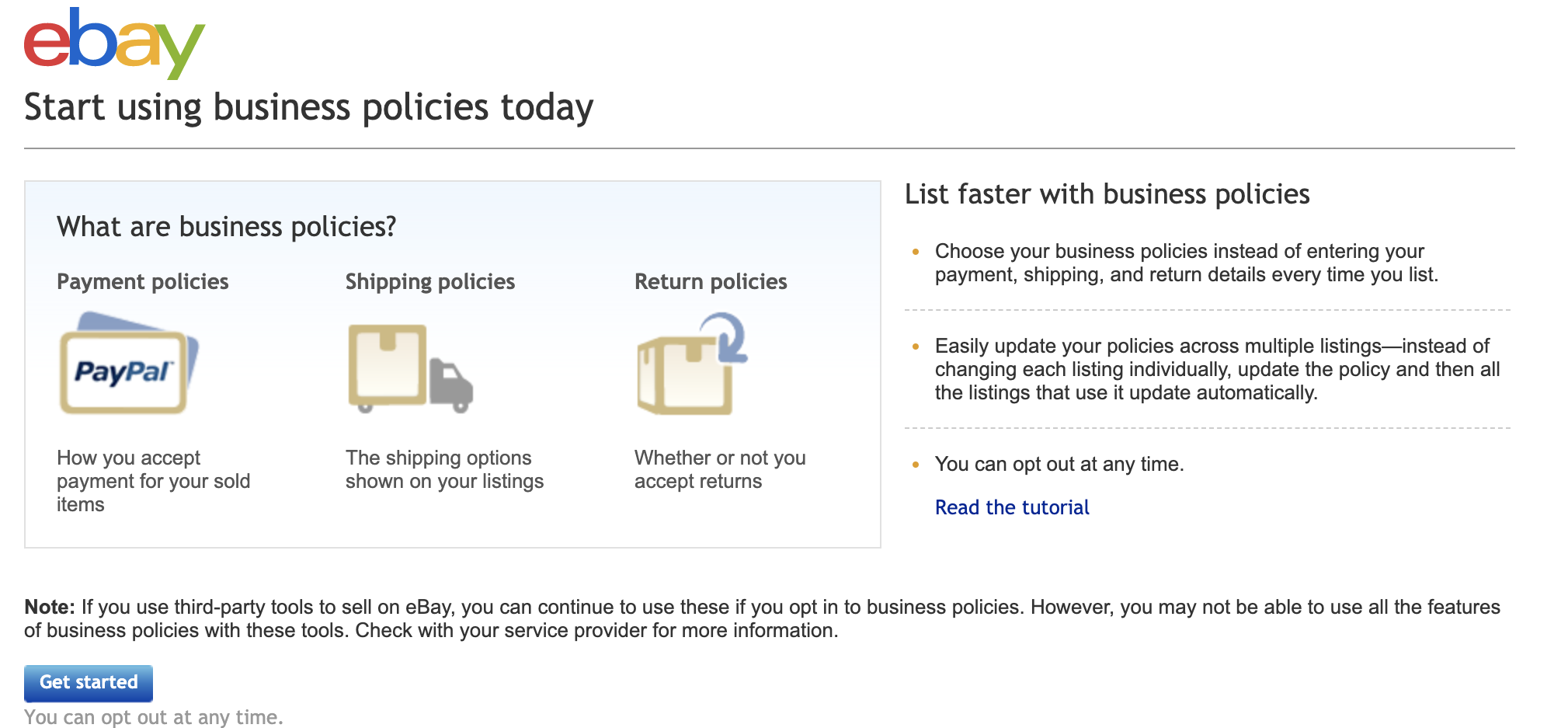Click the shipping box and truck icon

click(x=410, y=368)
